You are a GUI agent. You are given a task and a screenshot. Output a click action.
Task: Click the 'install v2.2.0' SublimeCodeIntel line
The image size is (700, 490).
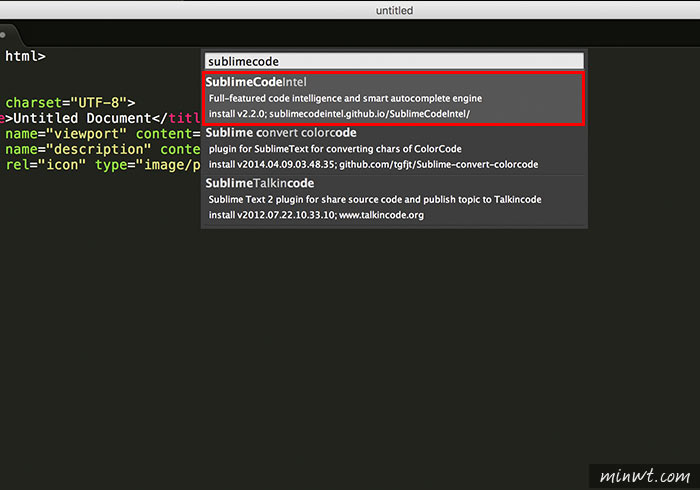tap(339, 114)
